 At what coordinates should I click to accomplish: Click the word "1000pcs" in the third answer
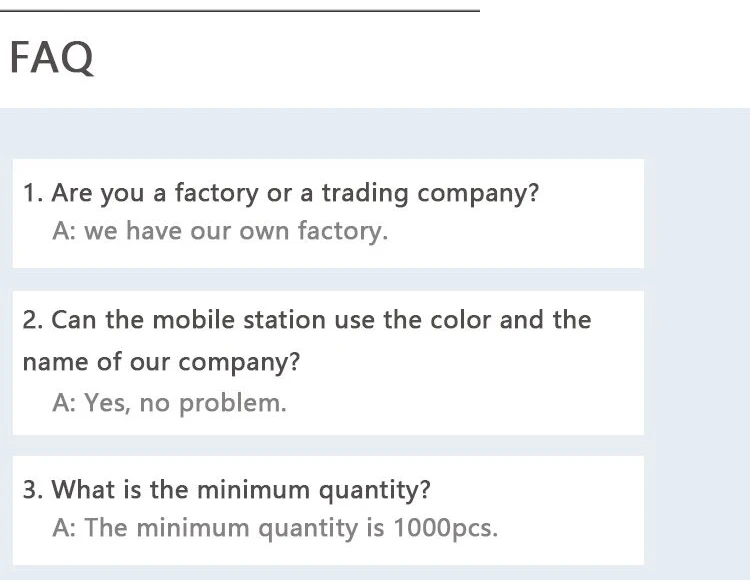445,528
